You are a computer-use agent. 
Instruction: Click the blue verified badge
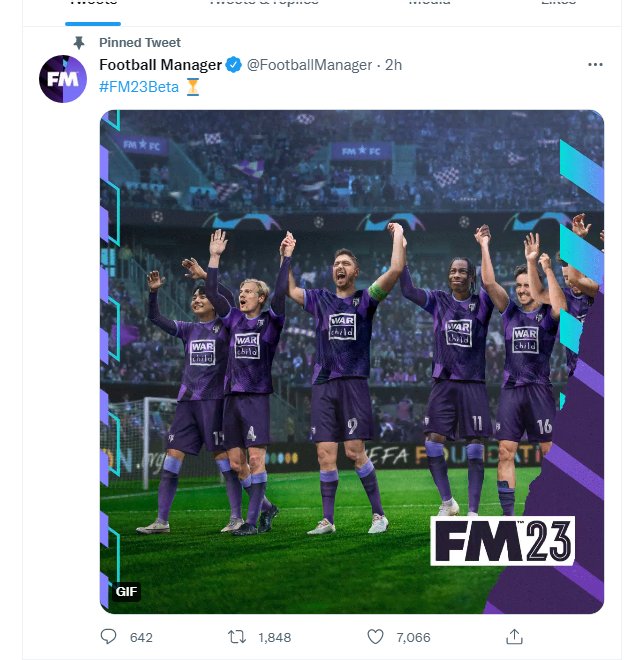233,65
